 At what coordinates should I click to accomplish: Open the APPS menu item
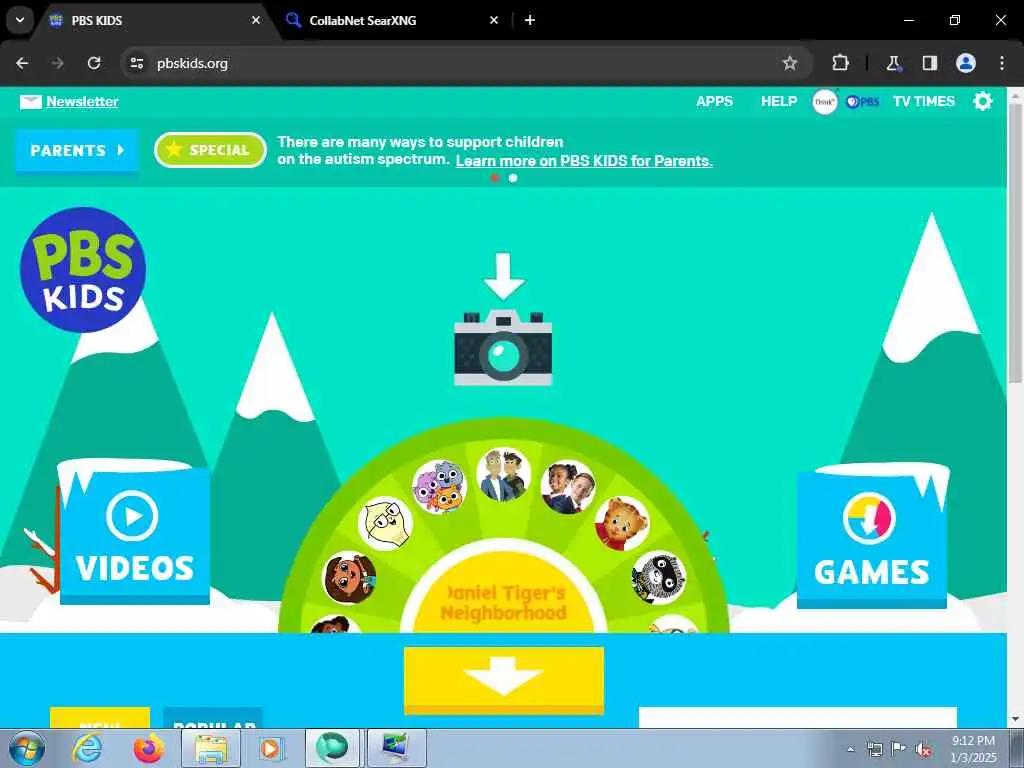tap(714, 101)
